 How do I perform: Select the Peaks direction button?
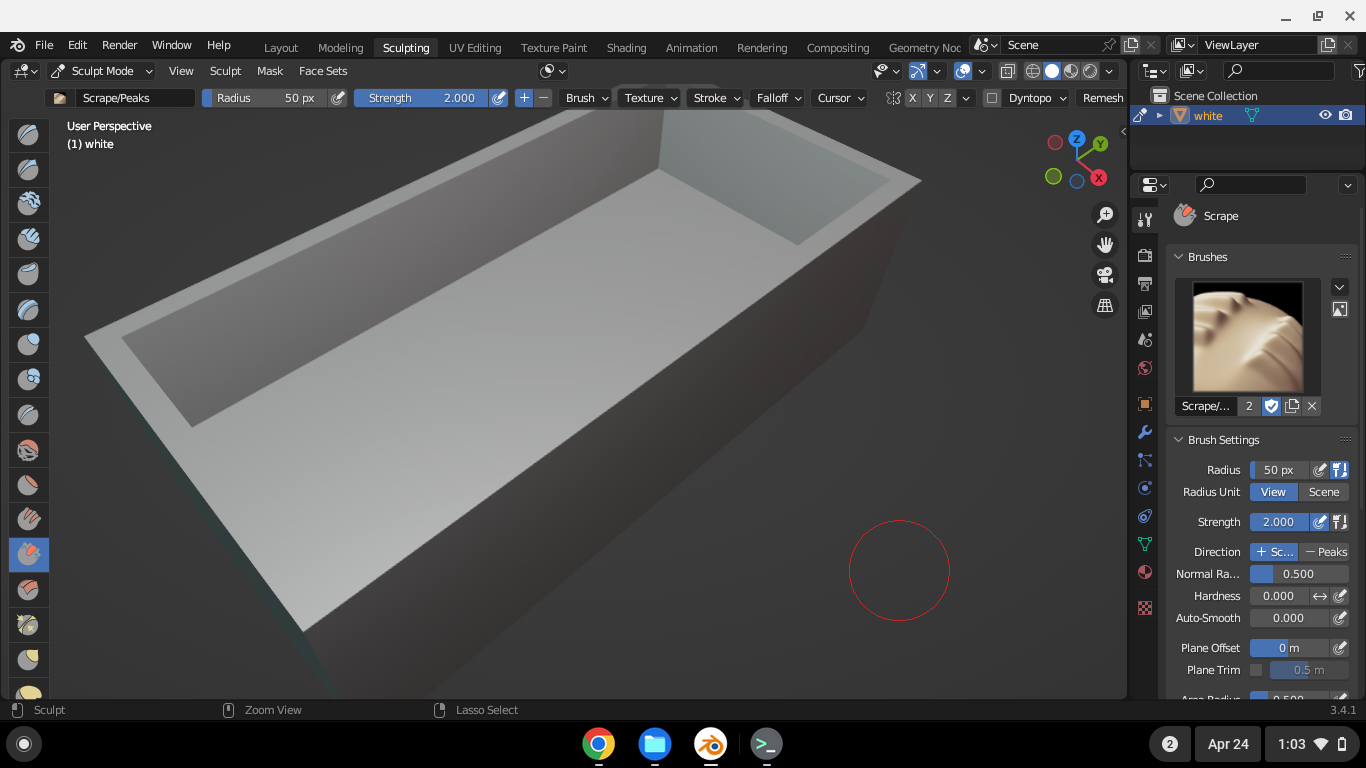(x=1325, y=552)
